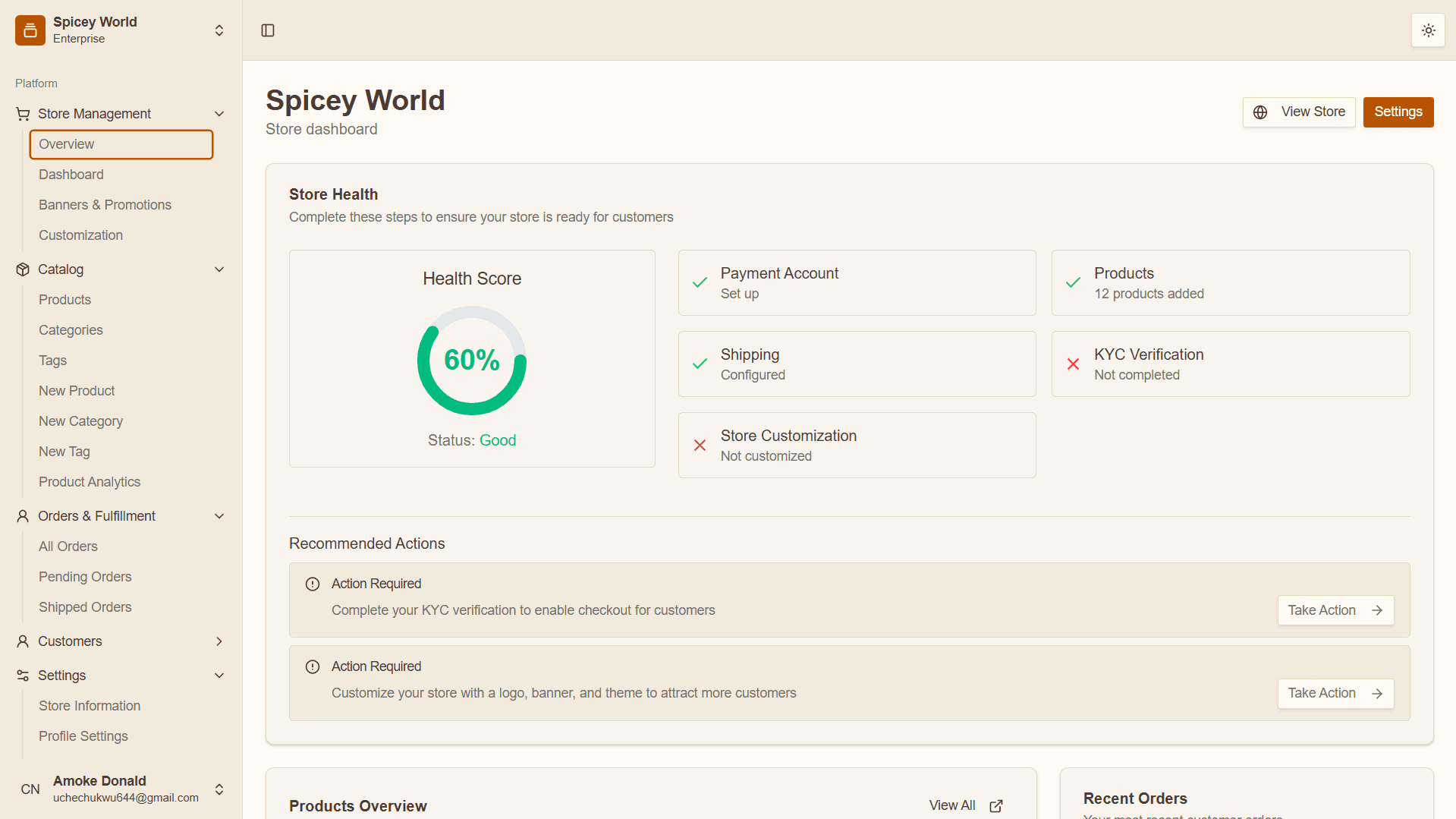Click the Settings sliders icon in sidebar
Viewport: 1456px width, 819px height.
(x=23, y=676)
